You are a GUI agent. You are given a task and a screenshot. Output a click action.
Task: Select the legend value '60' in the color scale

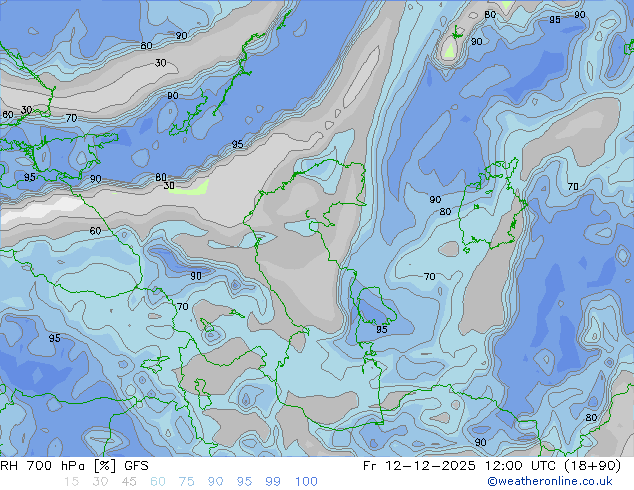click(x=158, y=482)
